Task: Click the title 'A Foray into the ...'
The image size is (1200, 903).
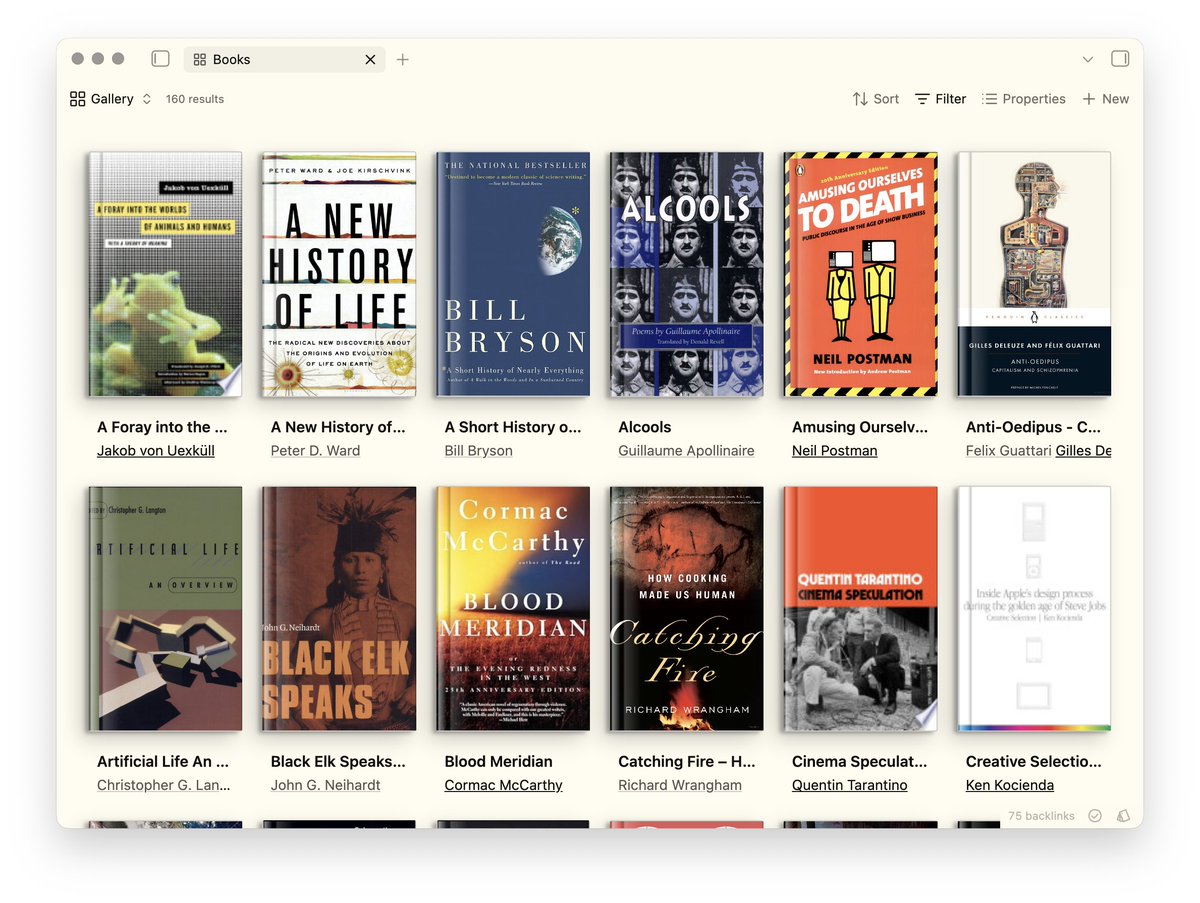Action: click(x=162, y=427)
